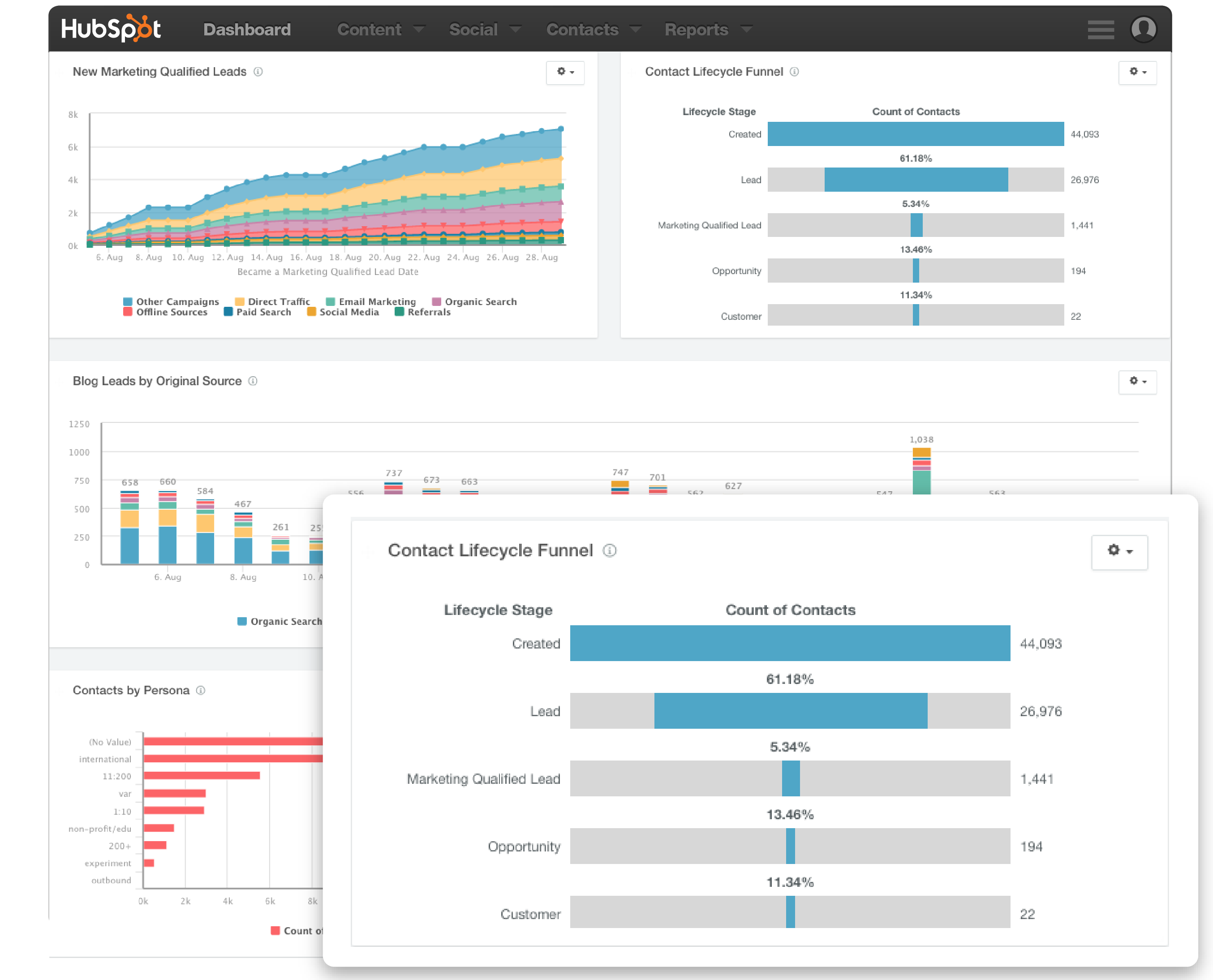1213x980 pixels.
Task: Click the 658 blog leads bar
Action: 130,527
